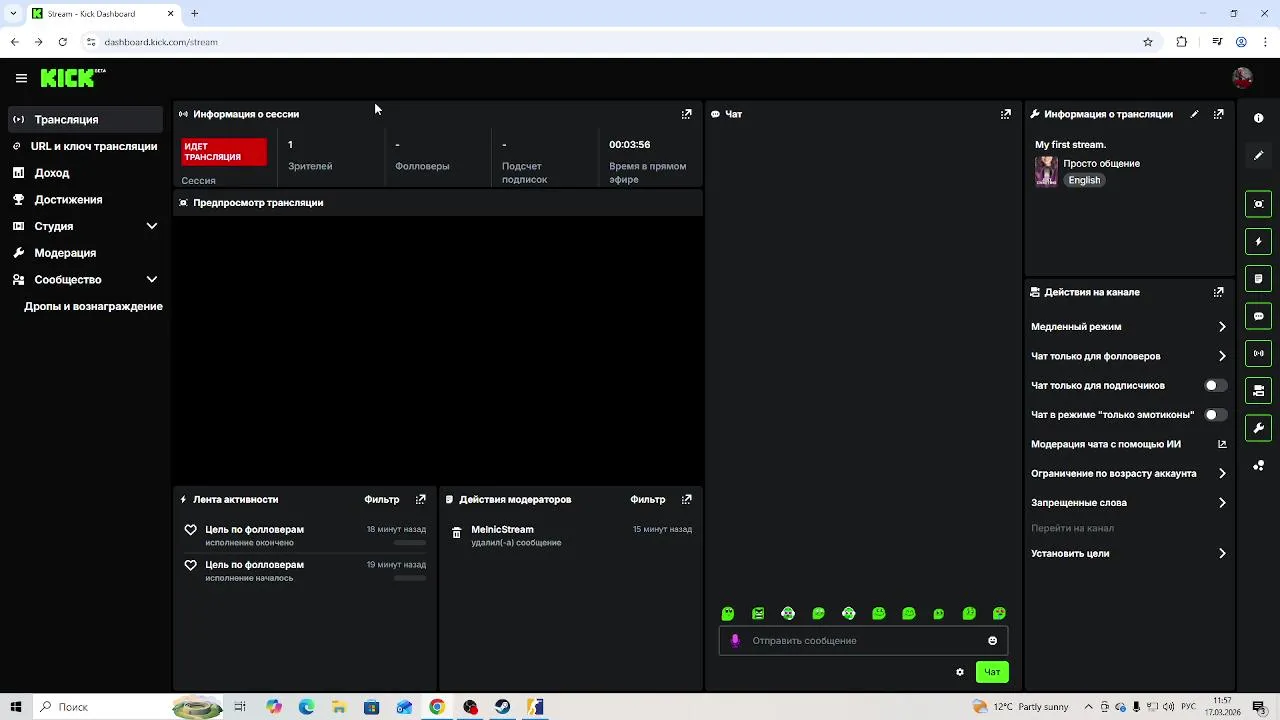Click the Отправить сообщение chat input field
Image resolution: width=1280 pixels, height=720 pixels.
(x=863, y=641)
